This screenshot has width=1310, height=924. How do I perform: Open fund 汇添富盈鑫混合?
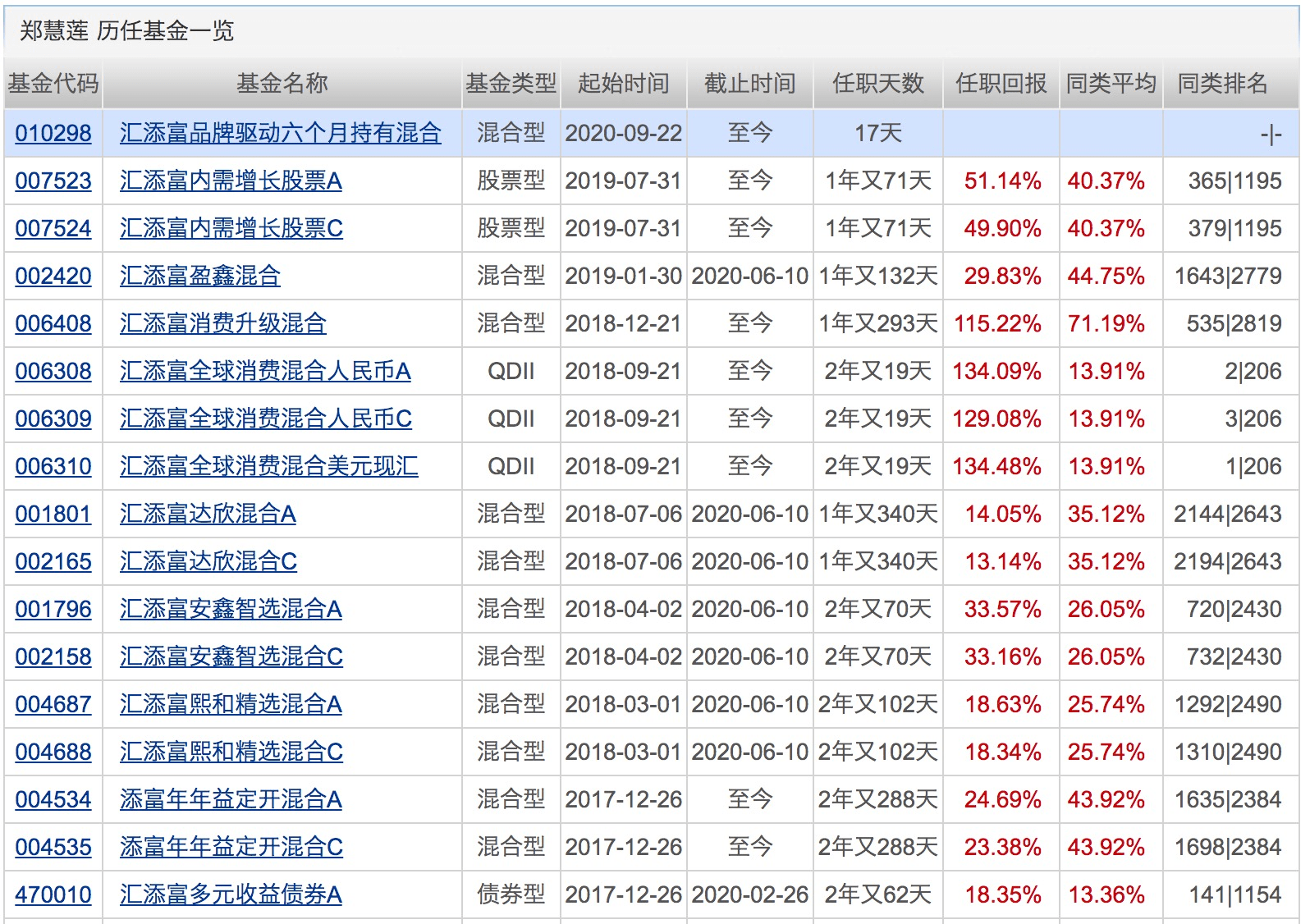(200, 276)
